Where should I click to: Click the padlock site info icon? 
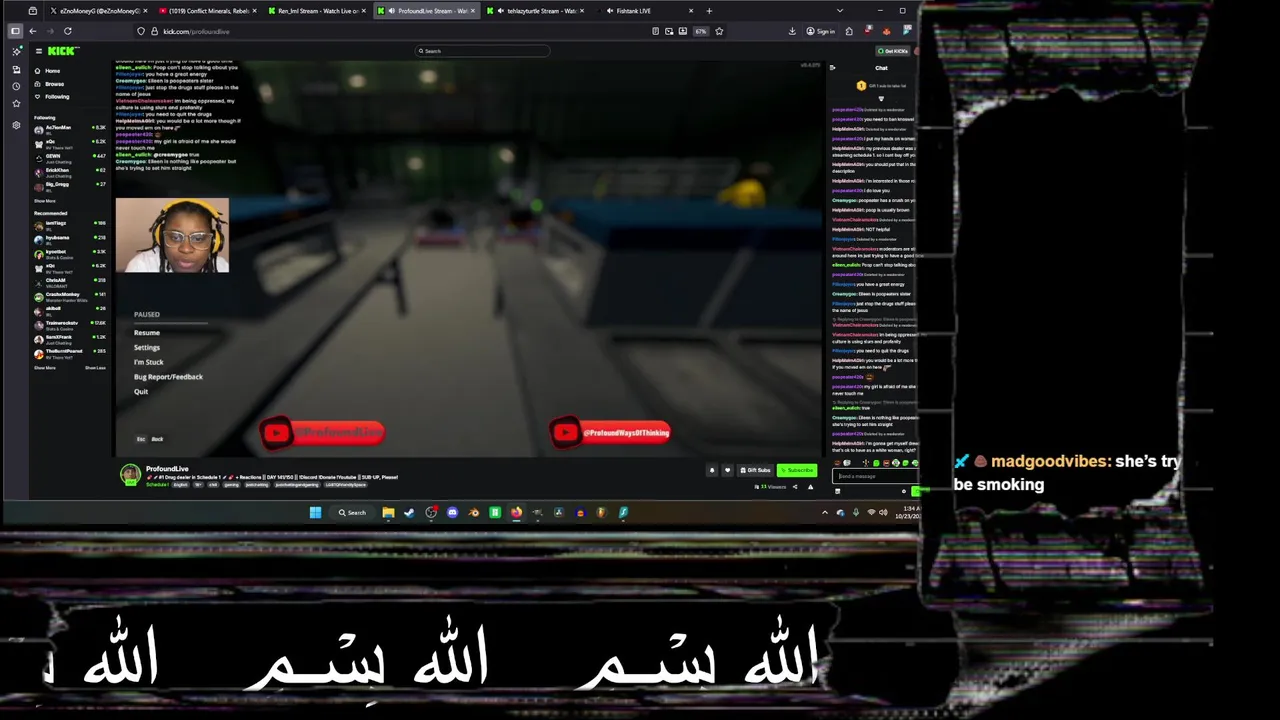pyautogui.click(x=154, y=31)
